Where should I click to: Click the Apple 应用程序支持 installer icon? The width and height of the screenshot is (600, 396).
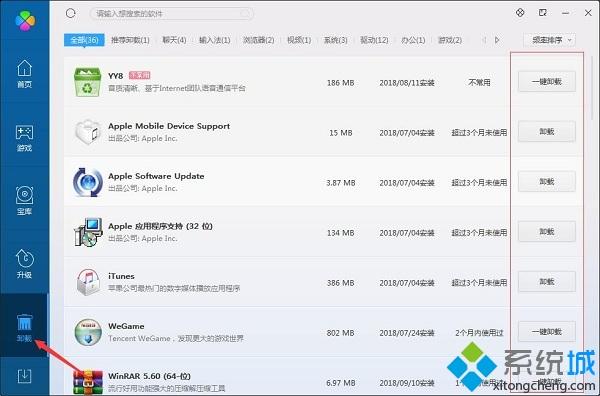[88, 232]
